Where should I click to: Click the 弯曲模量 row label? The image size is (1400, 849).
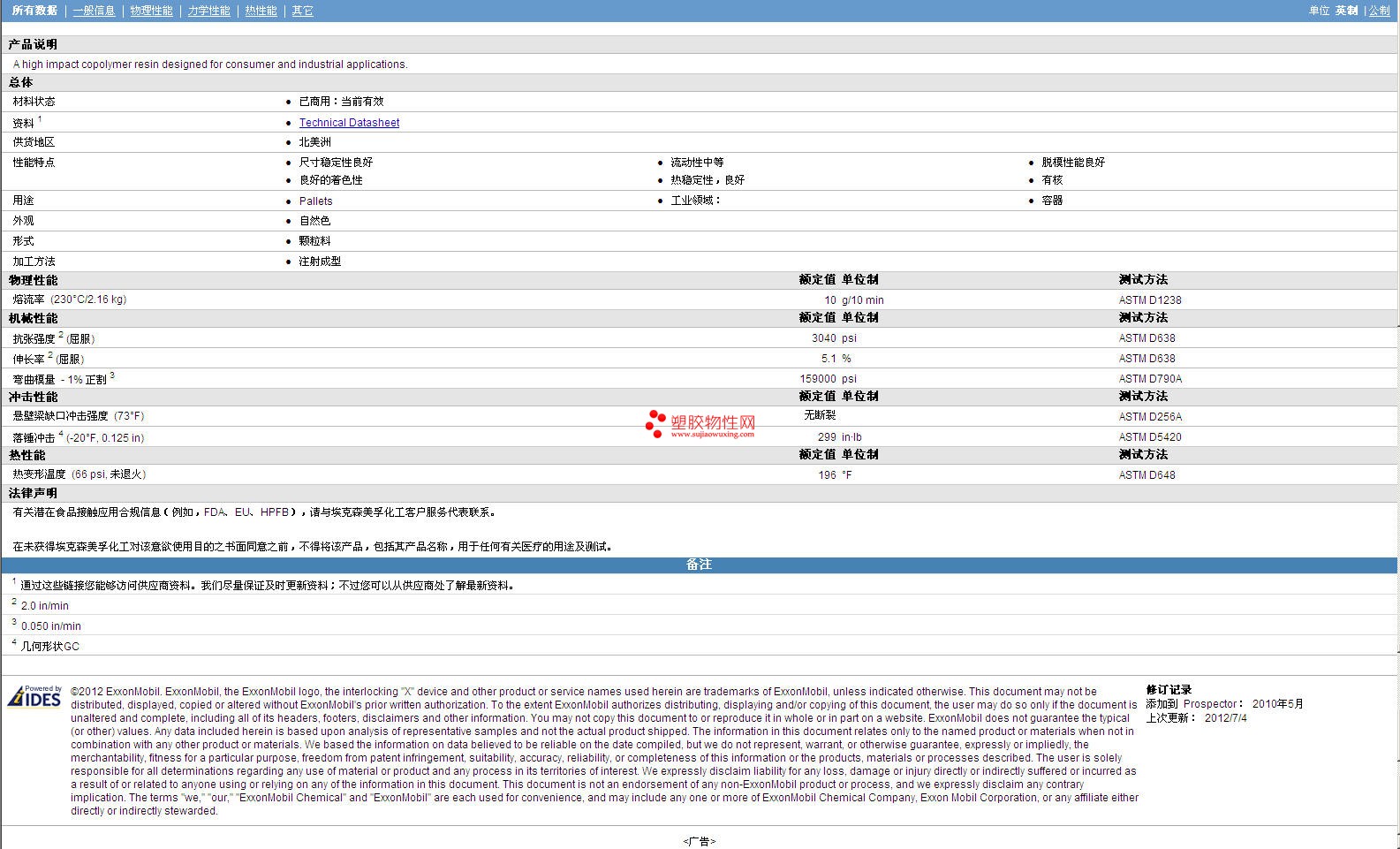tap(63, 379)
